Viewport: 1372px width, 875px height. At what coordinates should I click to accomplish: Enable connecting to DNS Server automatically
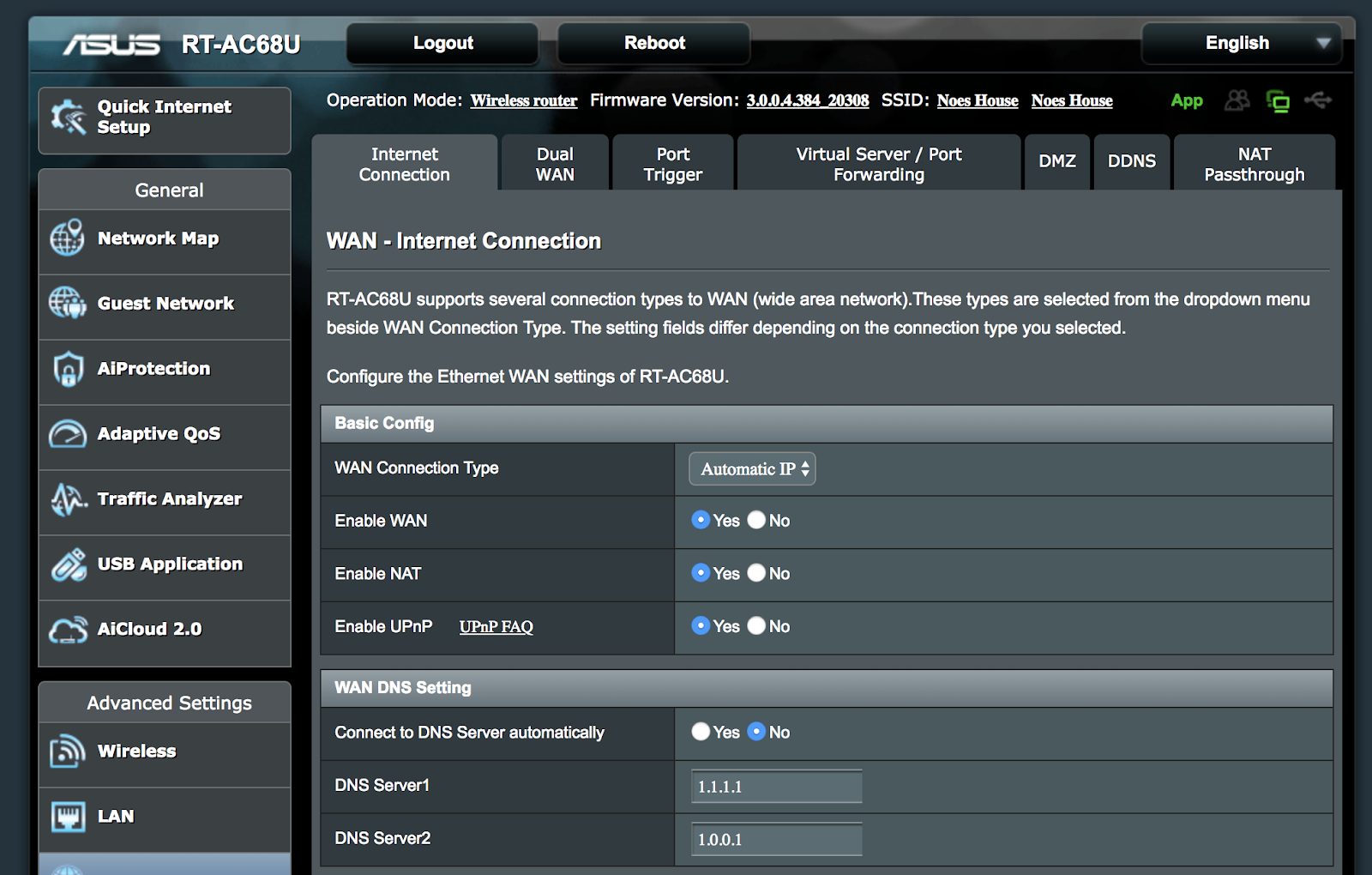pos(701,732)
